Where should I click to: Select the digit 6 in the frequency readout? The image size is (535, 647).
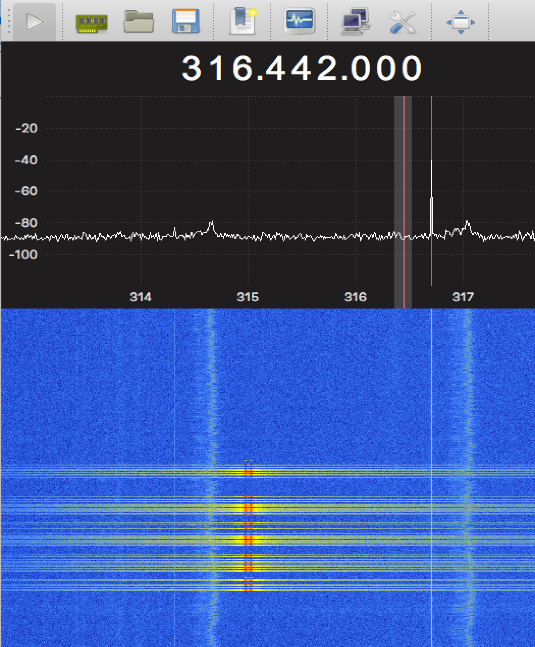[x=242, y=68]
